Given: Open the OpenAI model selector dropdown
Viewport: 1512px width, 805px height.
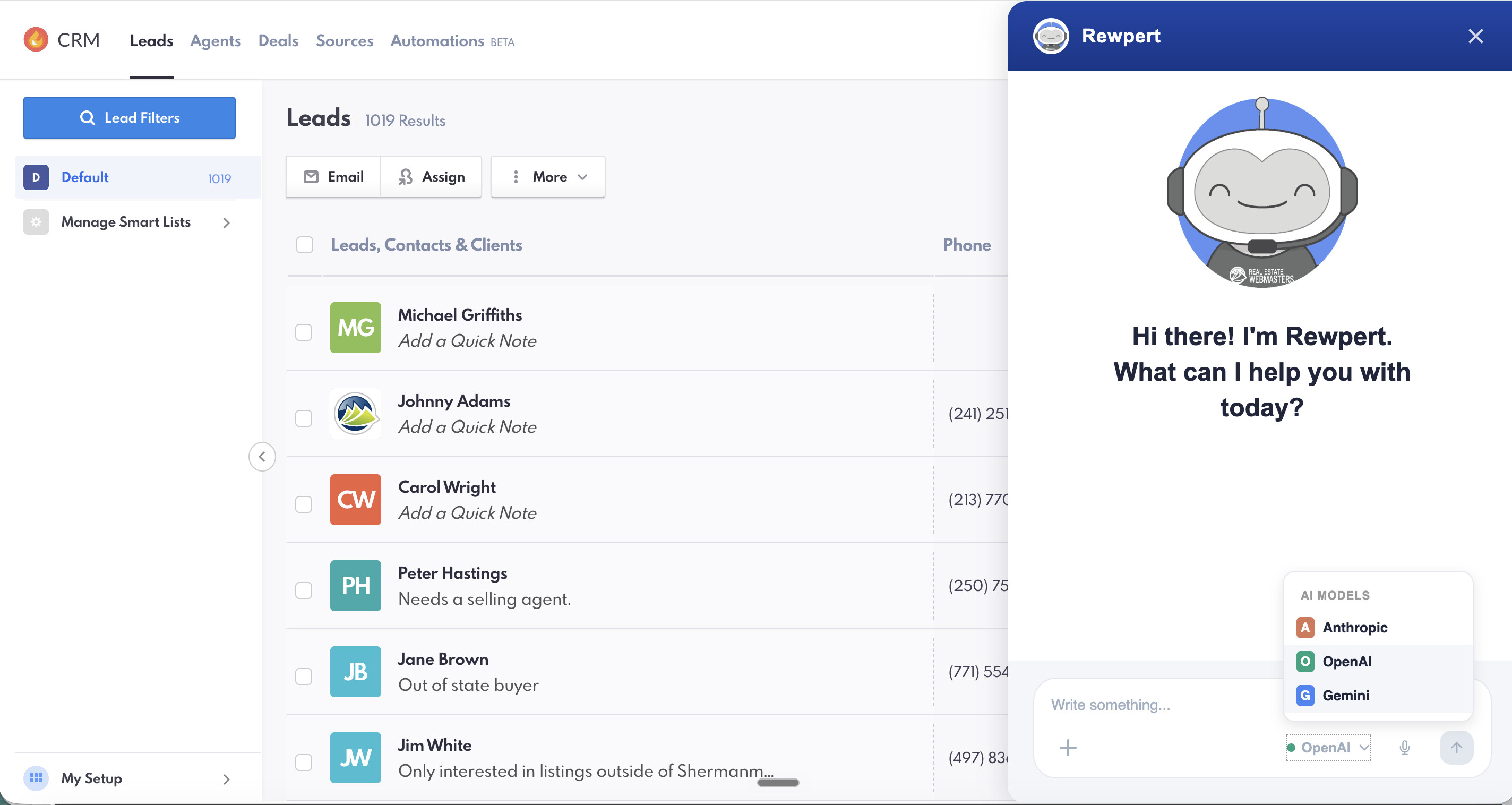Looking at the screenshot, I should (x=1328, y=748).
